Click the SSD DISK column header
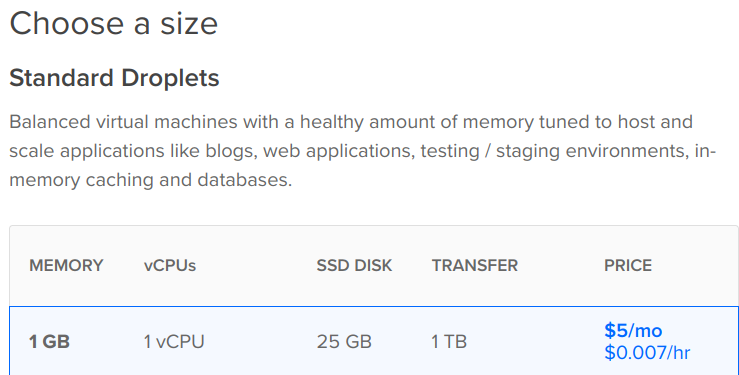The width and height of the screenshot is (739, 375). [x=354, y=266]
